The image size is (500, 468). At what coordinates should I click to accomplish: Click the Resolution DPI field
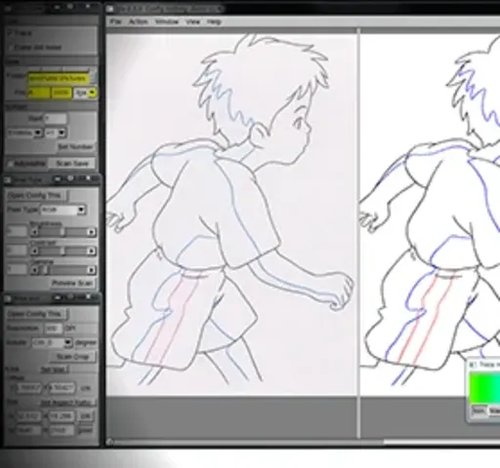53,329
